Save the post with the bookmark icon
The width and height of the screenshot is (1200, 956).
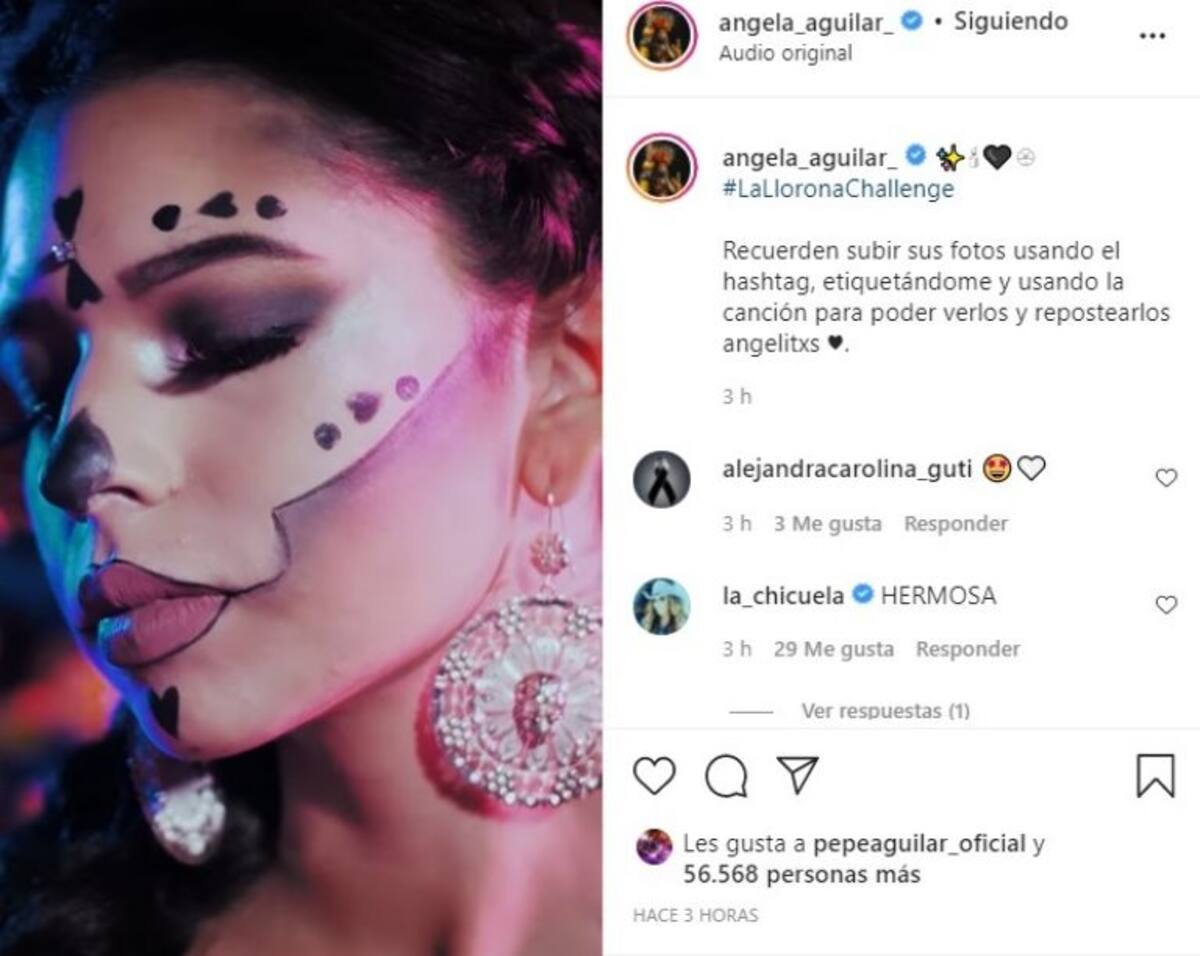[1155, 775]
